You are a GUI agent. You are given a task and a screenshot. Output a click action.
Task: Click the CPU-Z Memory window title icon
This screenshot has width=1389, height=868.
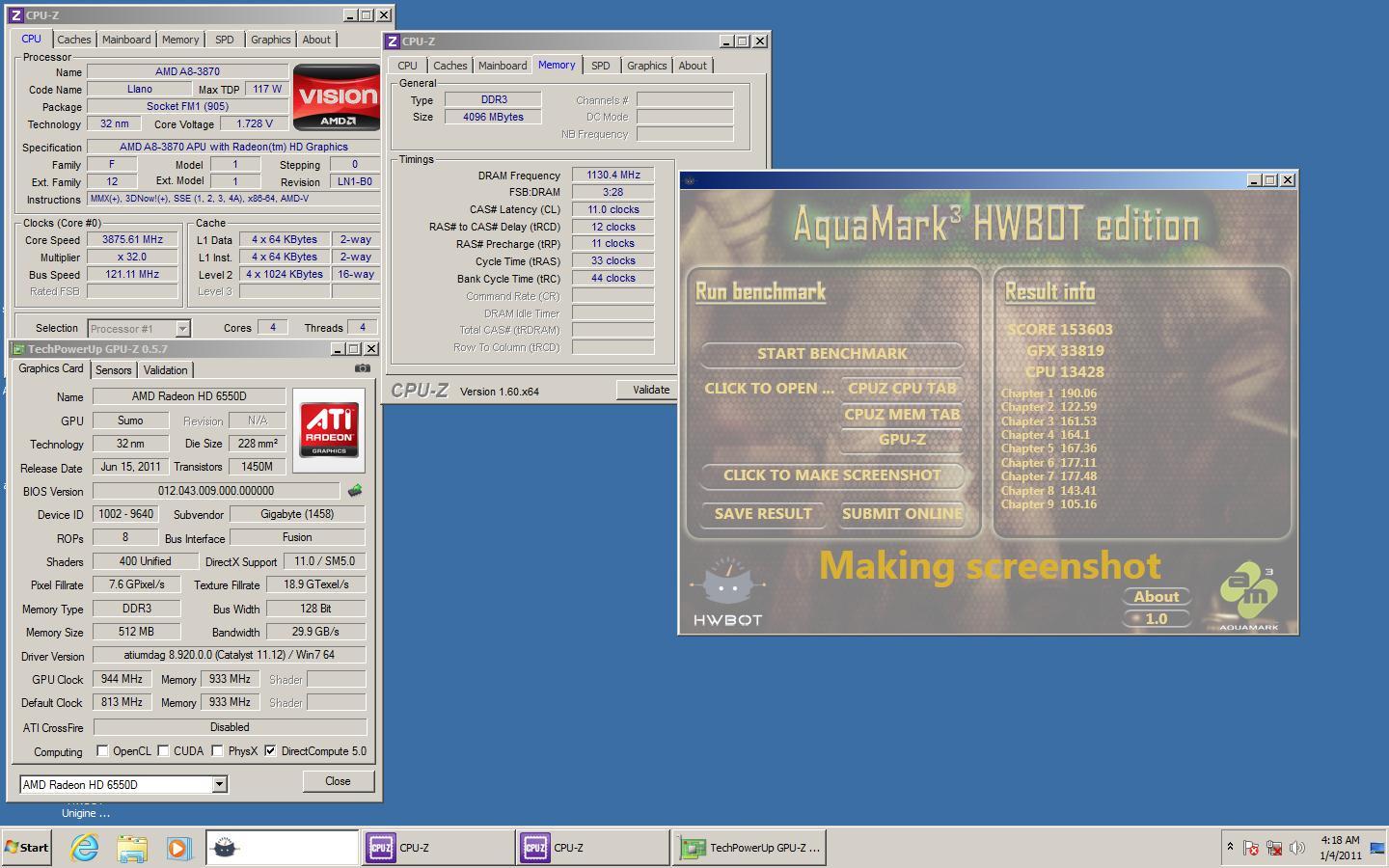click(393, 41)
